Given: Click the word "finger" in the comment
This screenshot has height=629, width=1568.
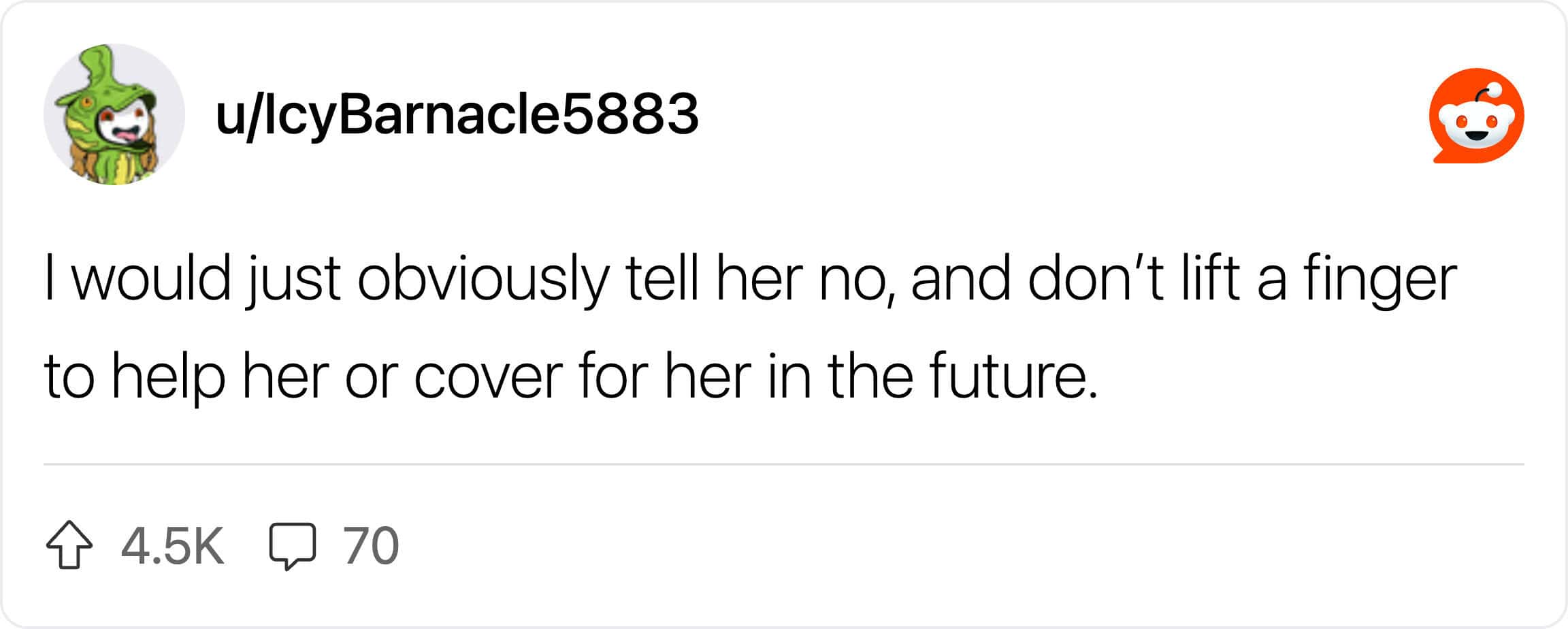Looking at the screenshot, I should pos(1380,279).
